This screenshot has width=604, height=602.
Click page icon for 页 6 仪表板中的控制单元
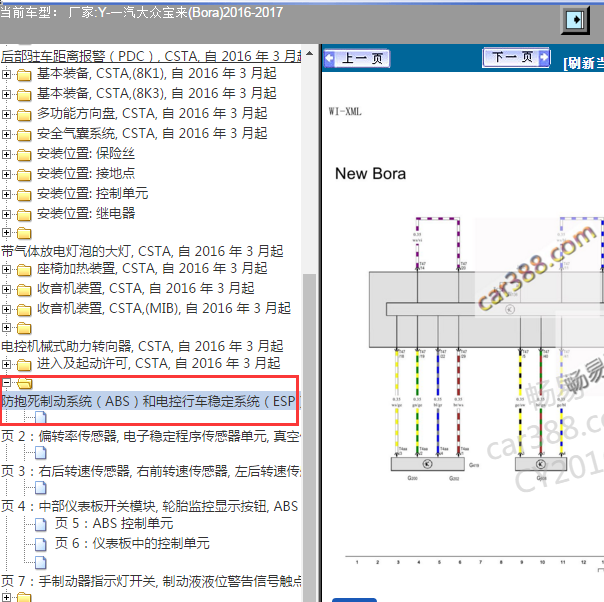coord(41,544)
